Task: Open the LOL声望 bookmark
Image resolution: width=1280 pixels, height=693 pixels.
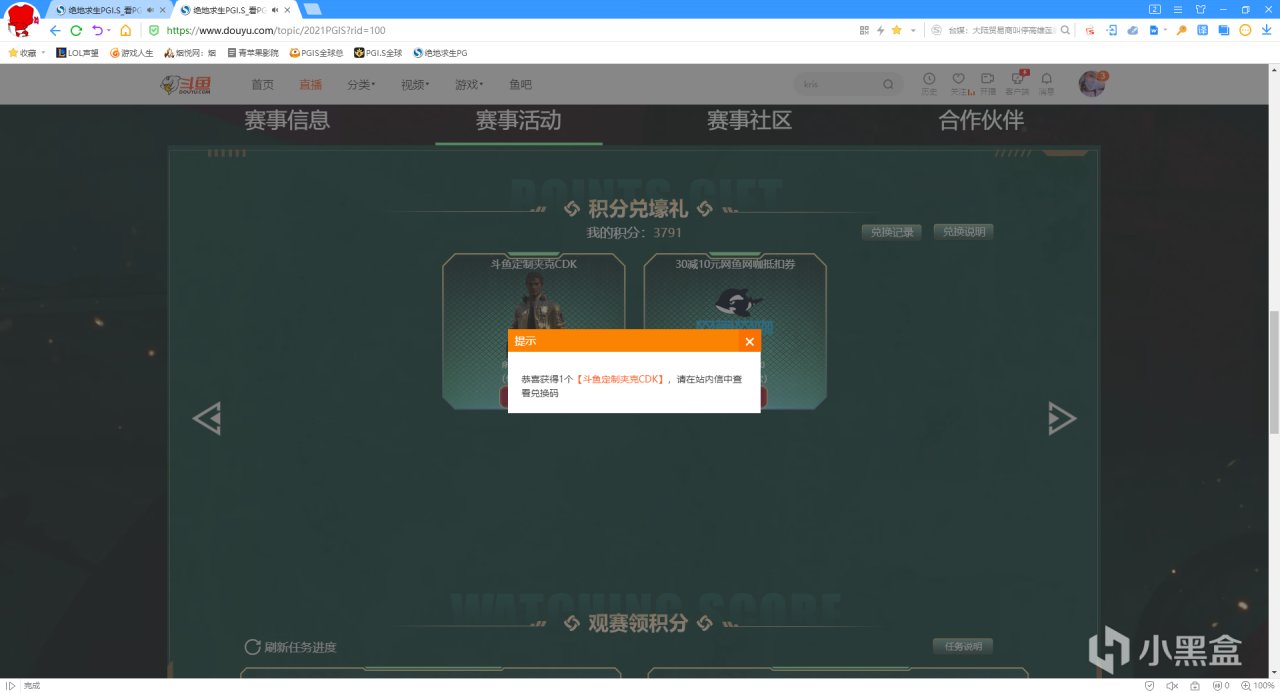Action: pos(77,52)
